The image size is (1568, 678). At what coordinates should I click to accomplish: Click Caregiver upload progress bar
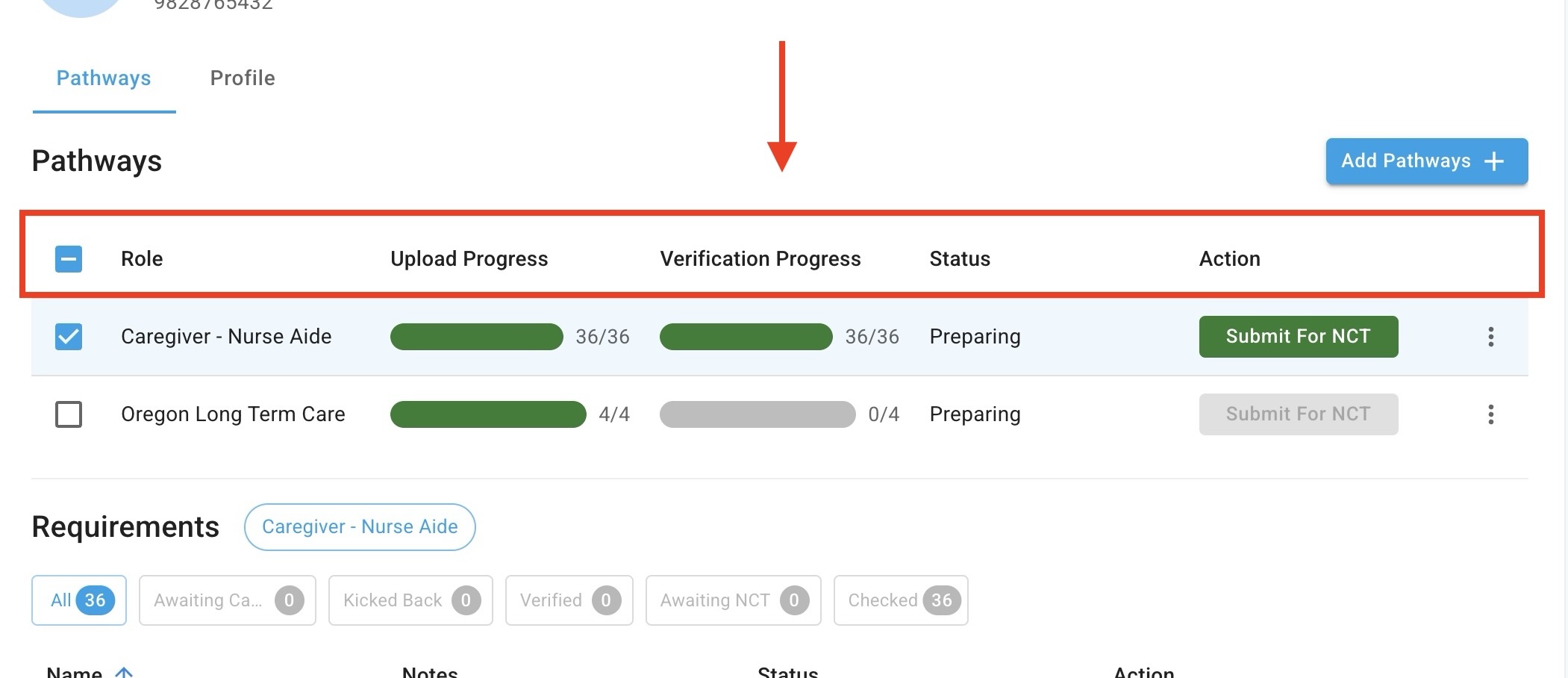tap(476, 337)
